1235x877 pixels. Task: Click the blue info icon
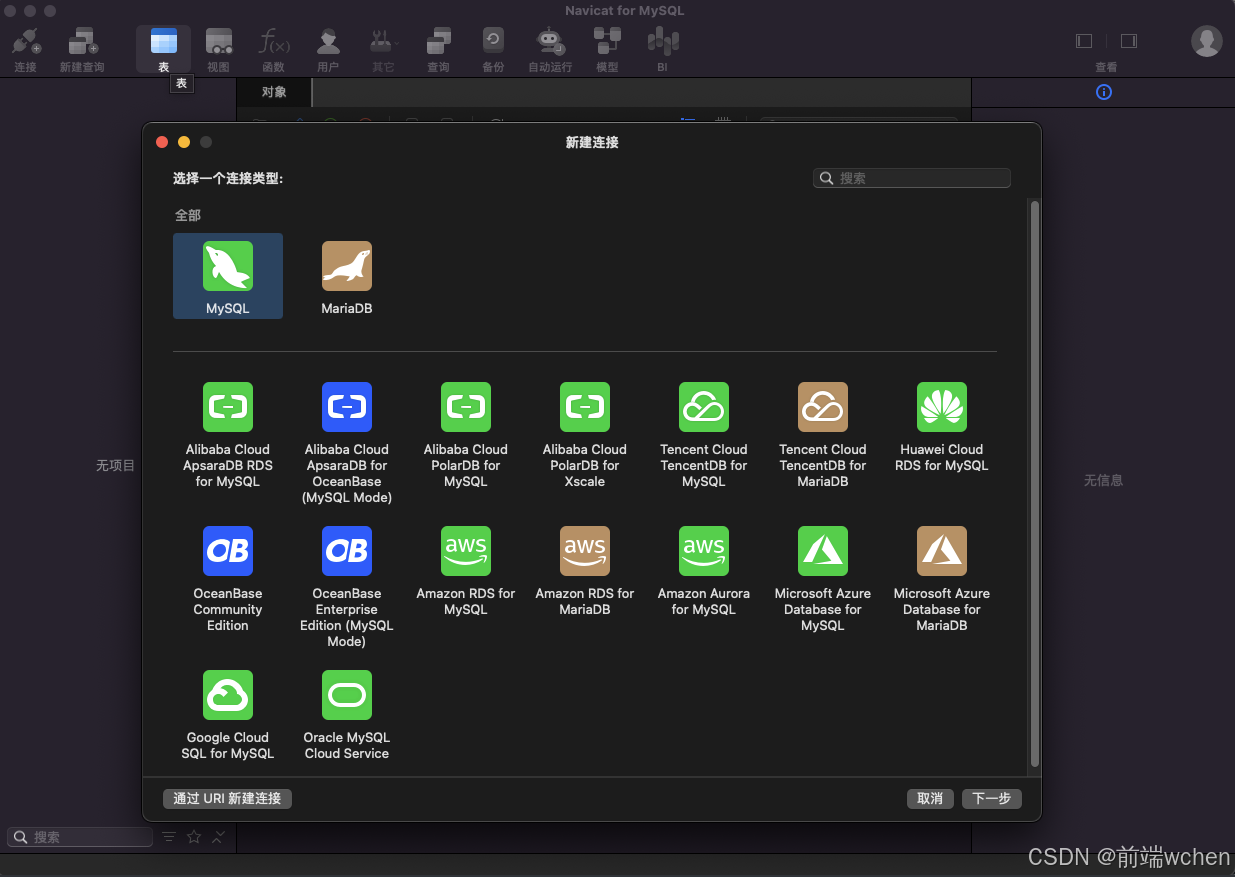pyautogui.click(x=1104, y=92)
